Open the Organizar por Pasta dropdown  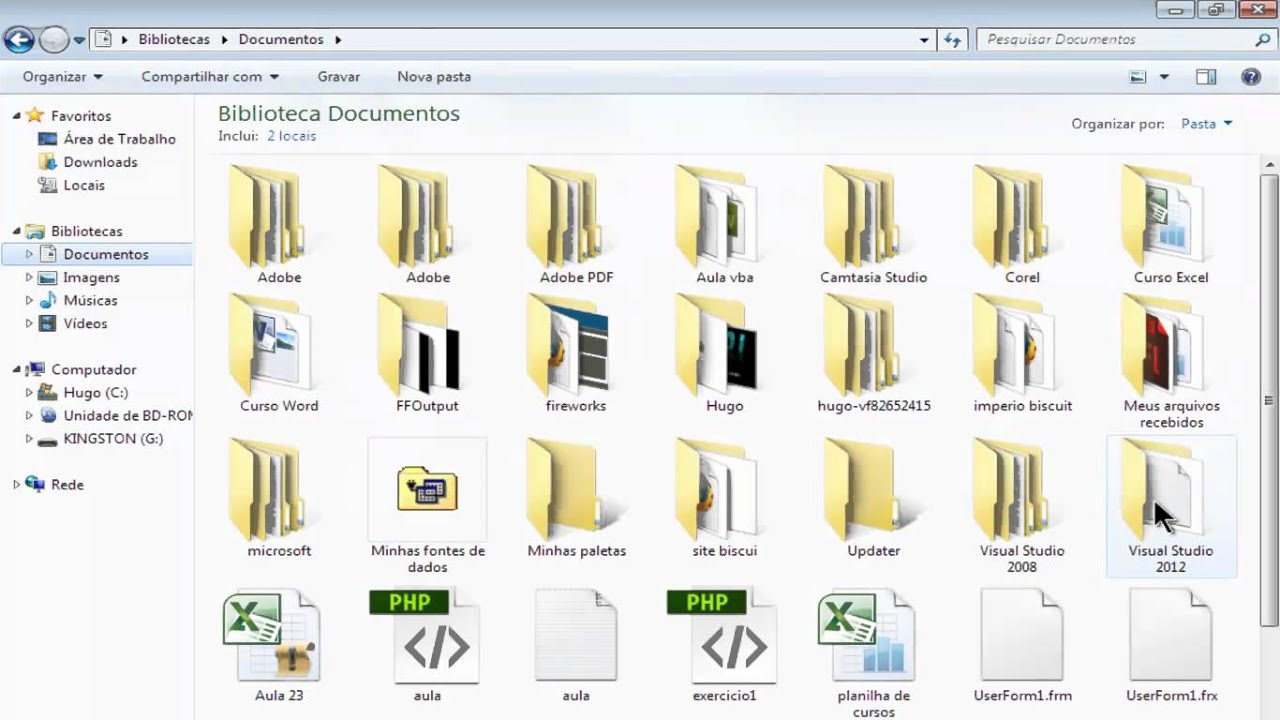pos(1207,124)
